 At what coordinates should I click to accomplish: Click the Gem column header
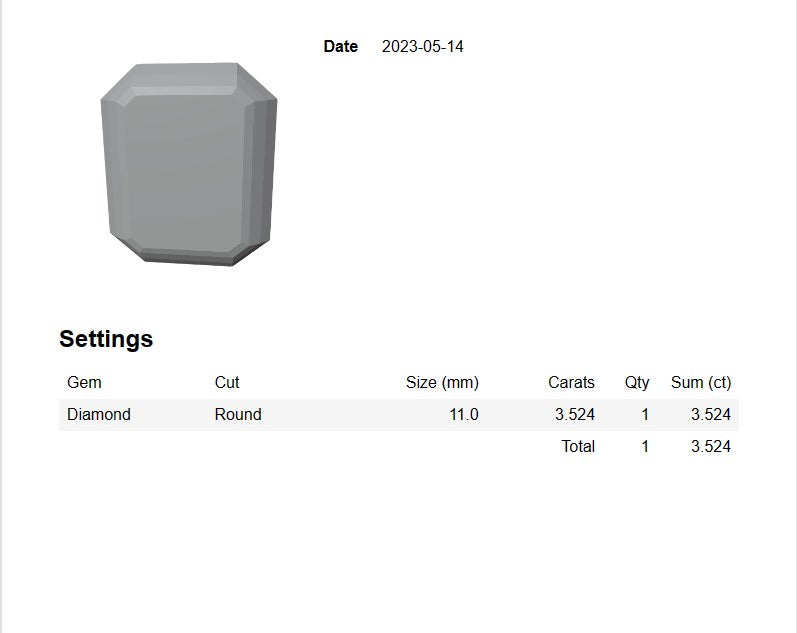[84, 382]
